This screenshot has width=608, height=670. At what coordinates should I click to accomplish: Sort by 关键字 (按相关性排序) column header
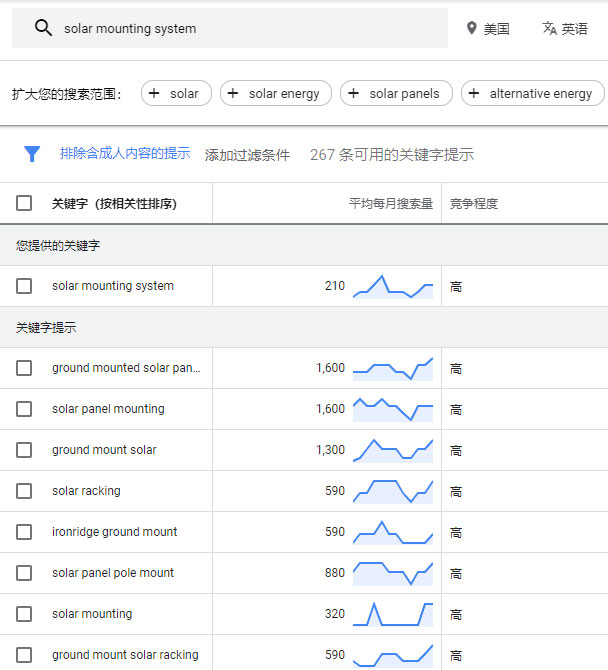pyautogui.click(x=114, y=203)
